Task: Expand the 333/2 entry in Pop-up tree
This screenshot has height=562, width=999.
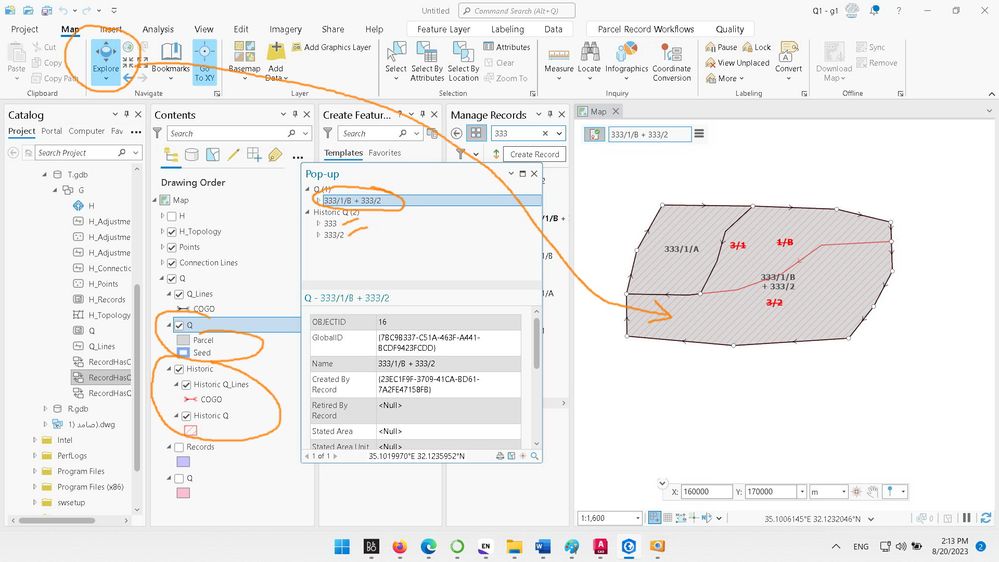Action: [x=319, y=235]
